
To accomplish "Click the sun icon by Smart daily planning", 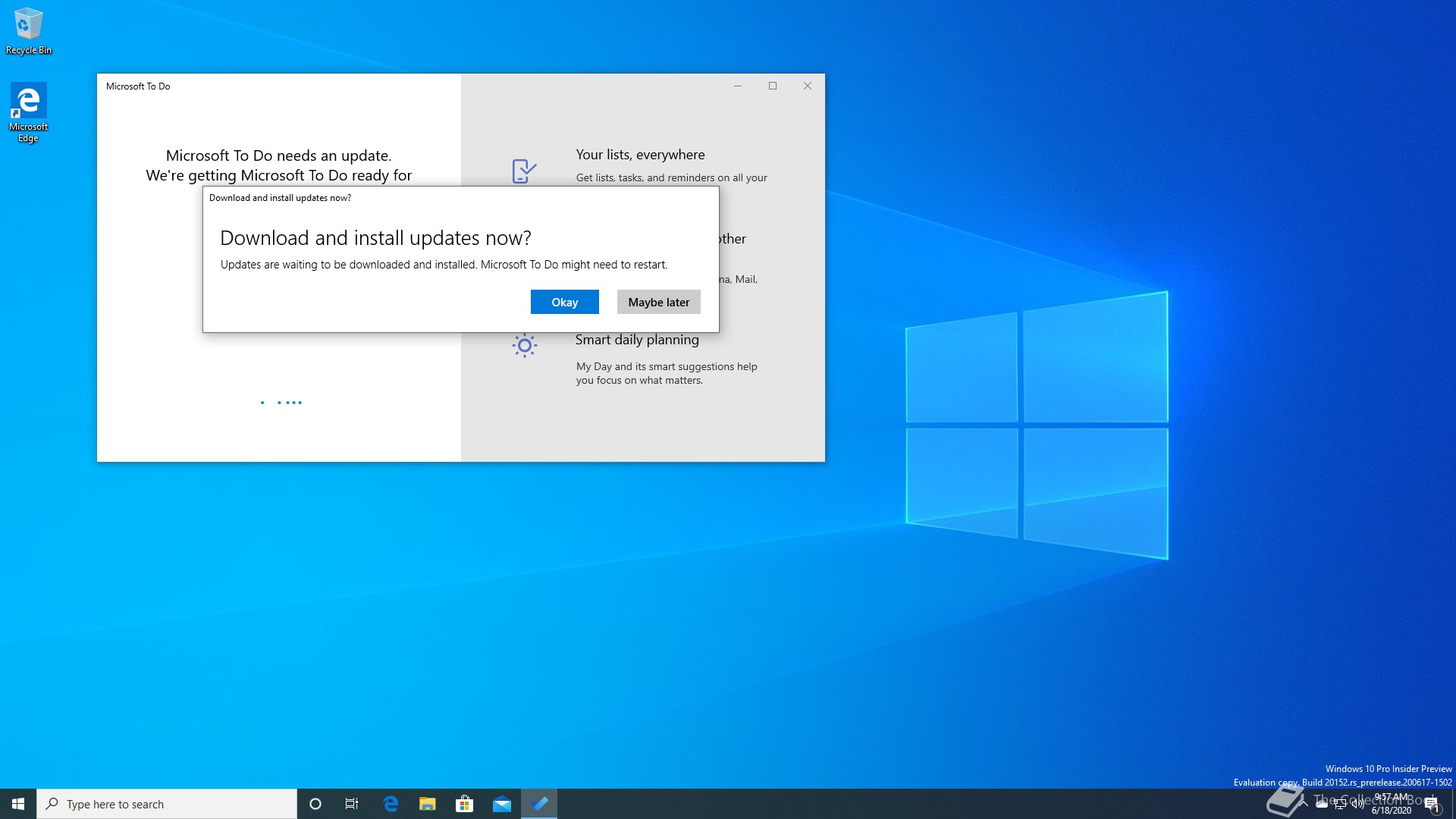I will point(524,346).
